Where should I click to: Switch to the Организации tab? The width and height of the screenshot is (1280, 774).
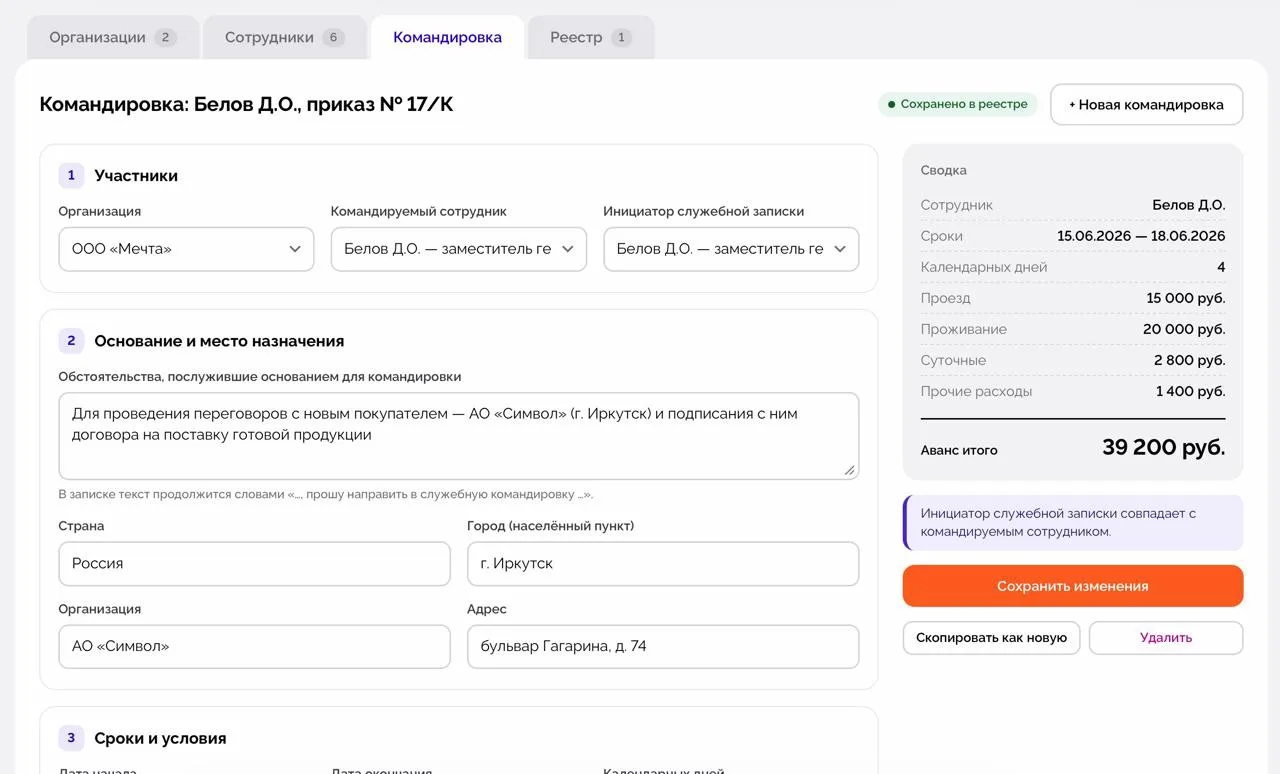112,38
